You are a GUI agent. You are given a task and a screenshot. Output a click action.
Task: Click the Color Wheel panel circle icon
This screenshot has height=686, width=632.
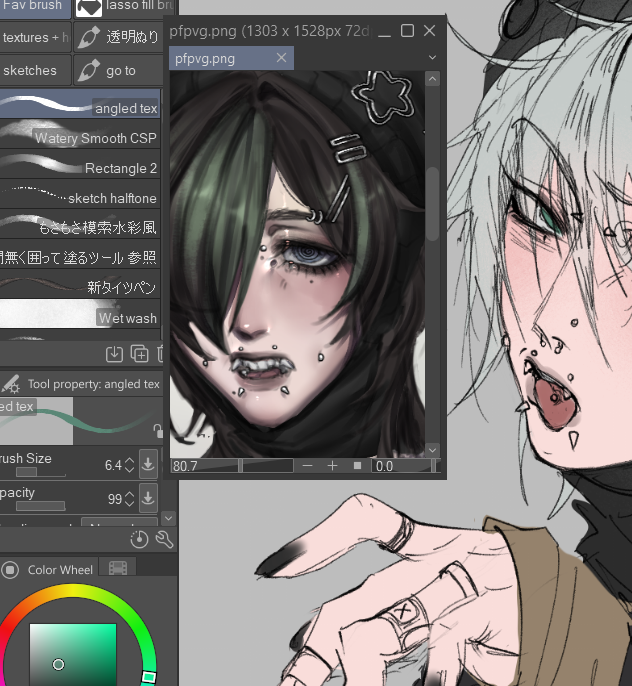[10, 570]
